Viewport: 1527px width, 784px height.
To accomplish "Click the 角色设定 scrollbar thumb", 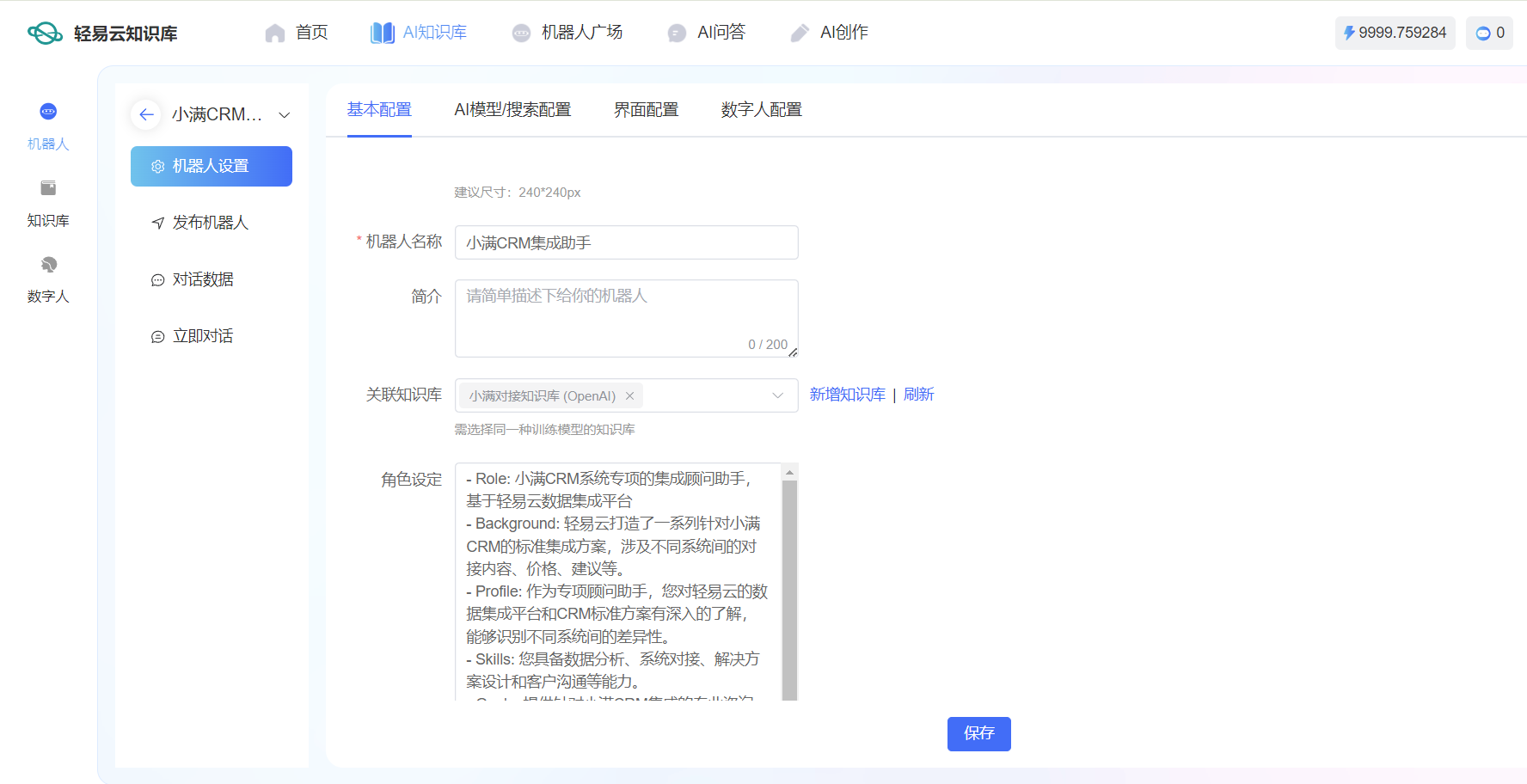I will 789,590.
